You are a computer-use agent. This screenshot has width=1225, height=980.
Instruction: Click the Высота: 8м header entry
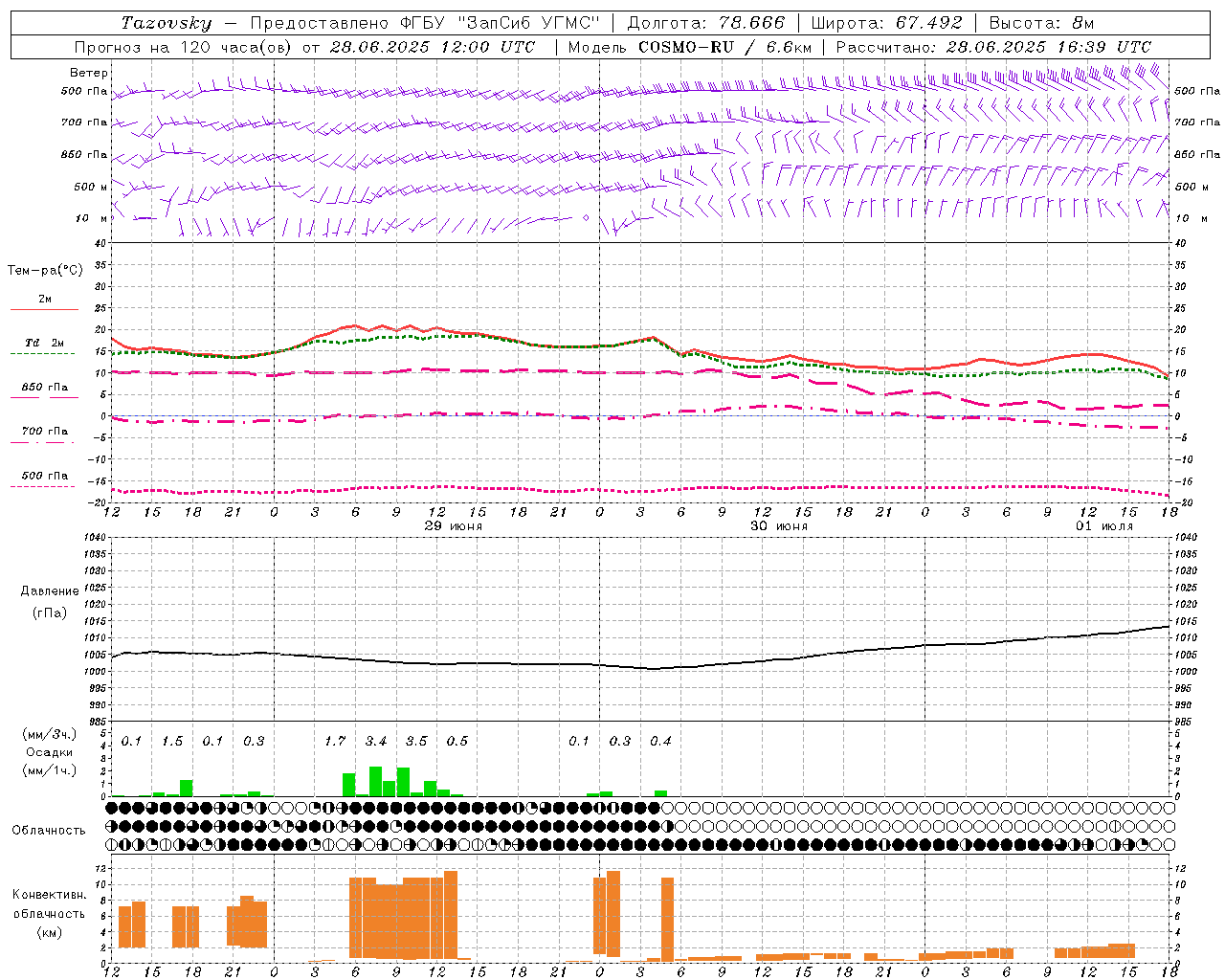point(1041,23)
